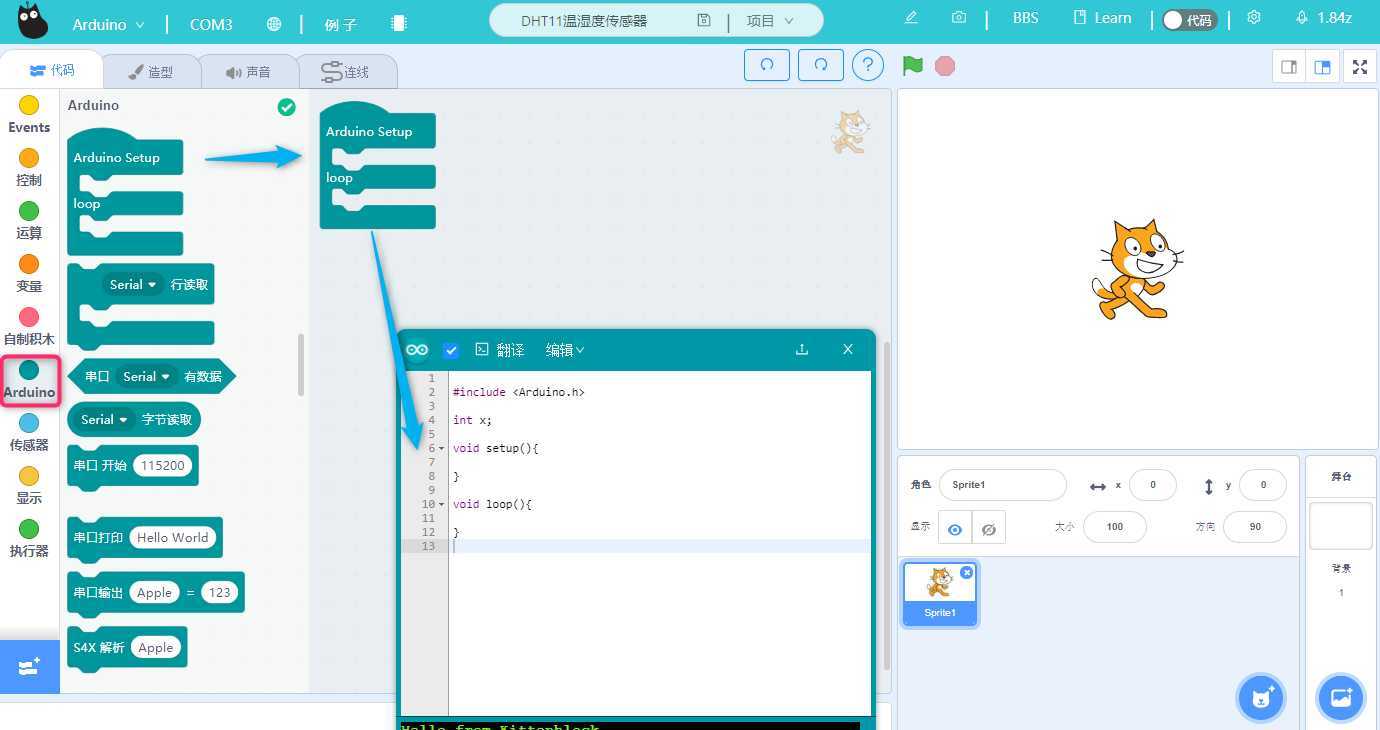Open Serial dropdown in 字节读取 block
1380x730 pixels.
point(104,420)
